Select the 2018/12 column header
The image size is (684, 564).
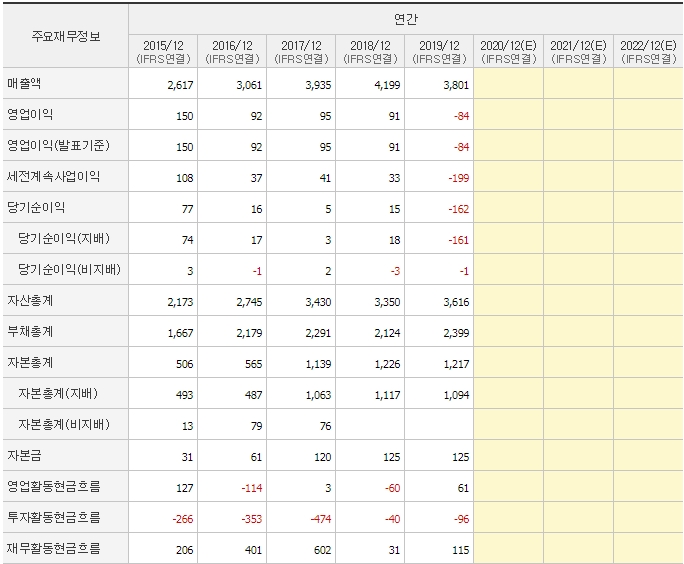[370, 51]
